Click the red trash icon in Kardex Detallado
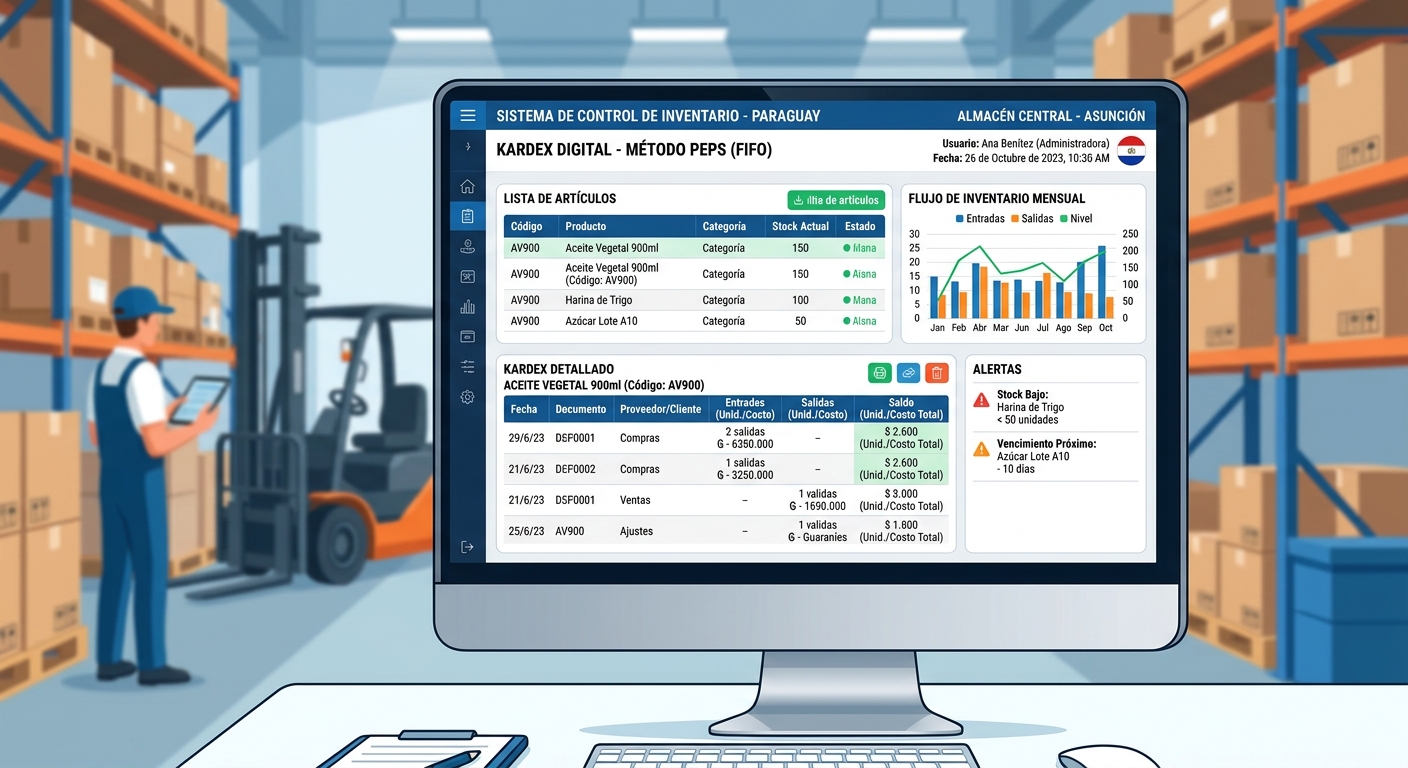The image size is (1408, 768). pos(936,371)
